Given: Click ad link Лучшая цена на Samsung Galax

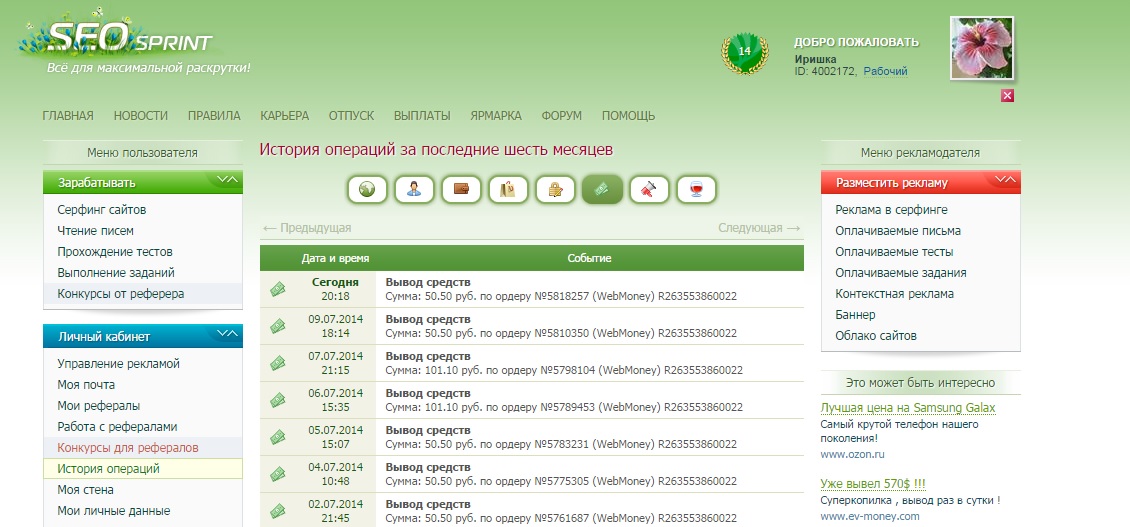Looking at the screenshot, I should pos(907,407).
